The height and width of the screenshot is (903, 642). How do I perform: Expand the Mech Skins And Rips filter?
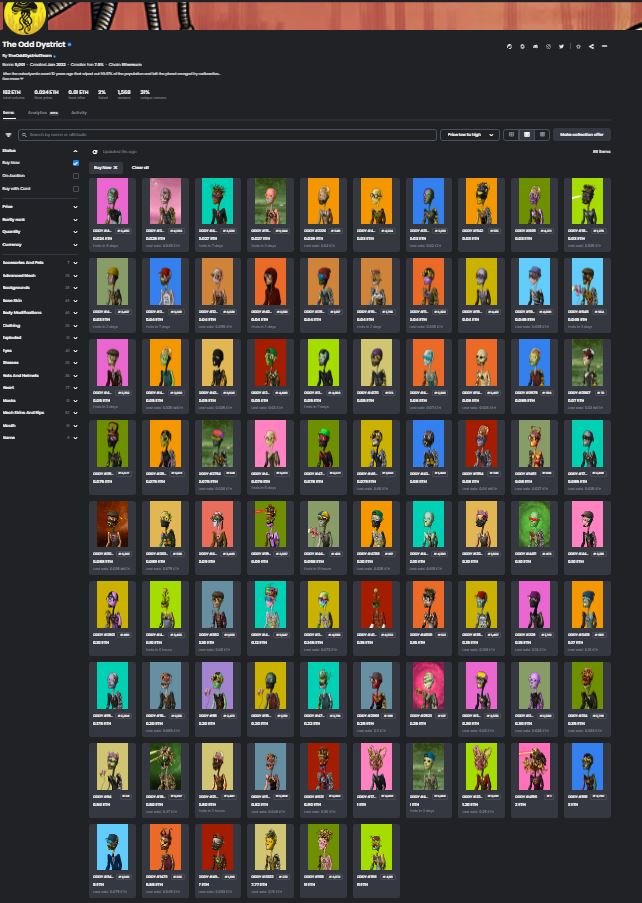click(x=40, y=413)
